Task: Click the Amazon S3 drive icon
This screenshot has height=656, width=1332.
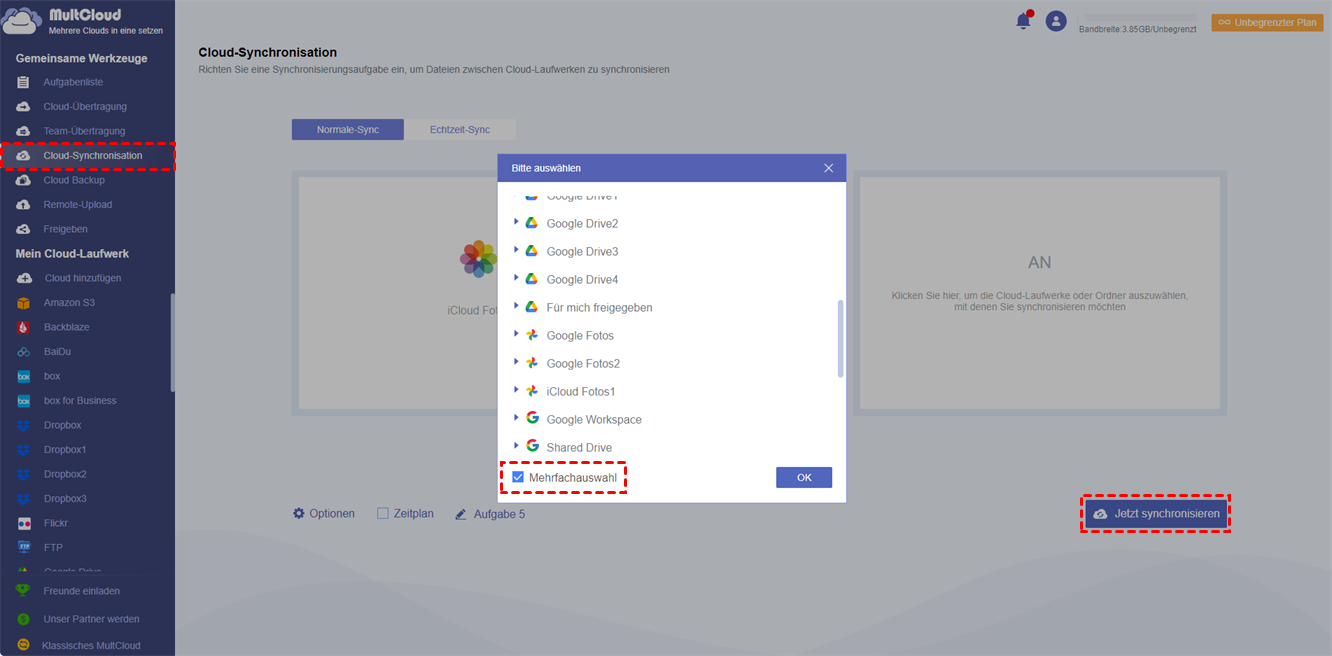Action: [x=24, y=303]
